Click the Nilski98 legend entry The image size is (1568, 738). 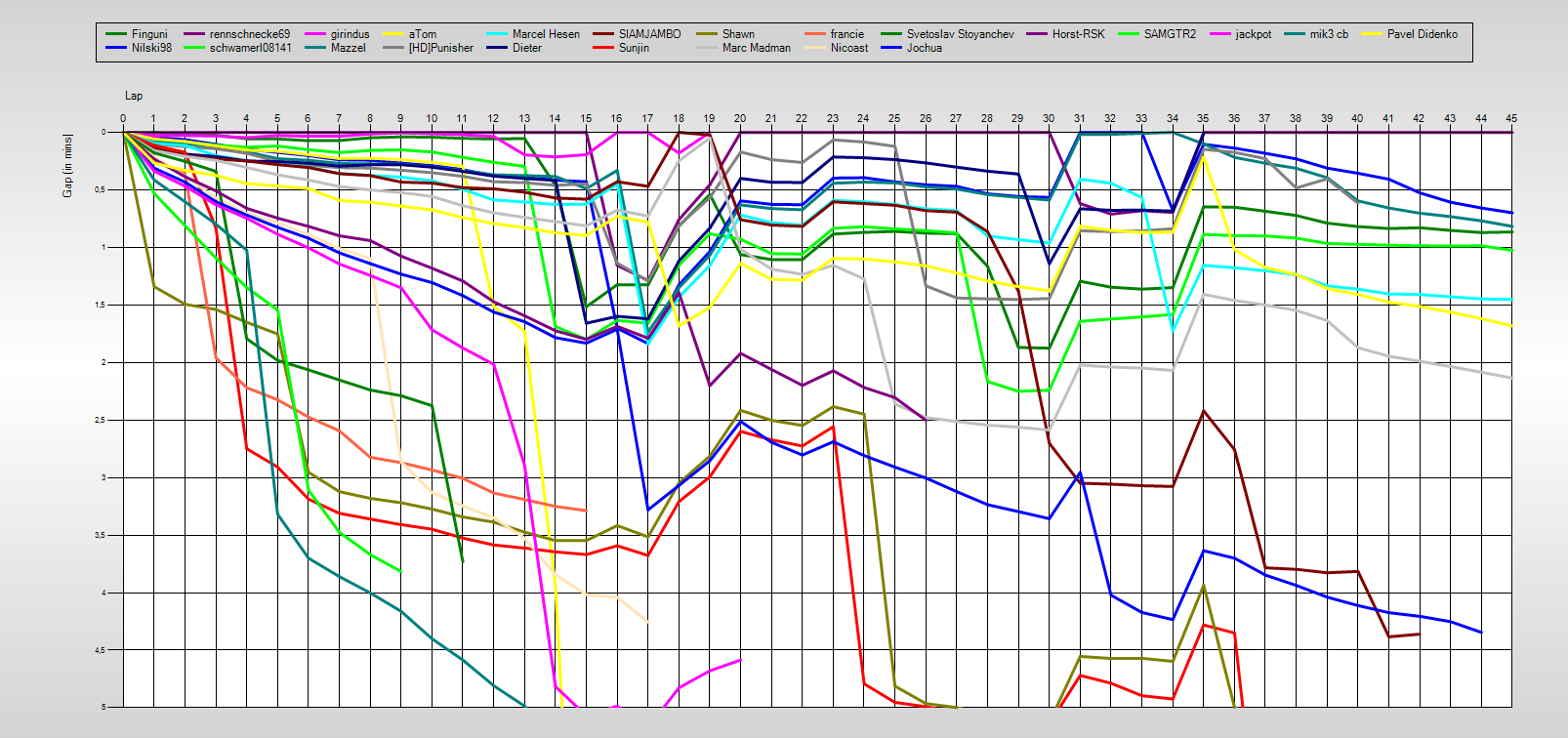151,48
